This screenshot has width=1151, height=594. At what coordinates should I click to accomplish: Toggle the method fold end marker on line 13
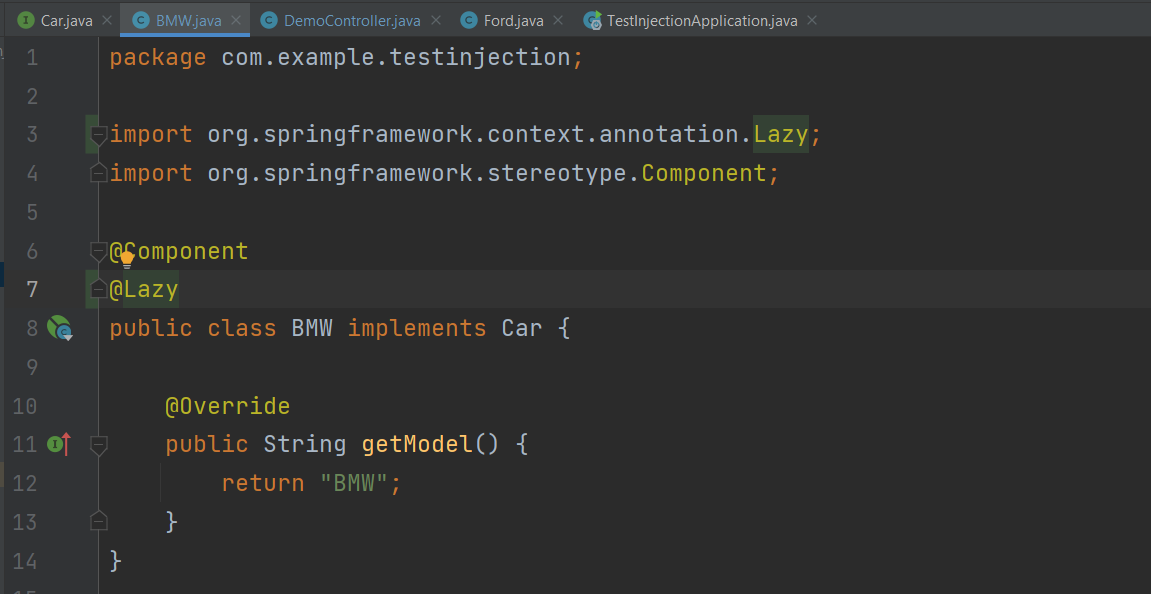pyautogui.click(x=98, y=522)
